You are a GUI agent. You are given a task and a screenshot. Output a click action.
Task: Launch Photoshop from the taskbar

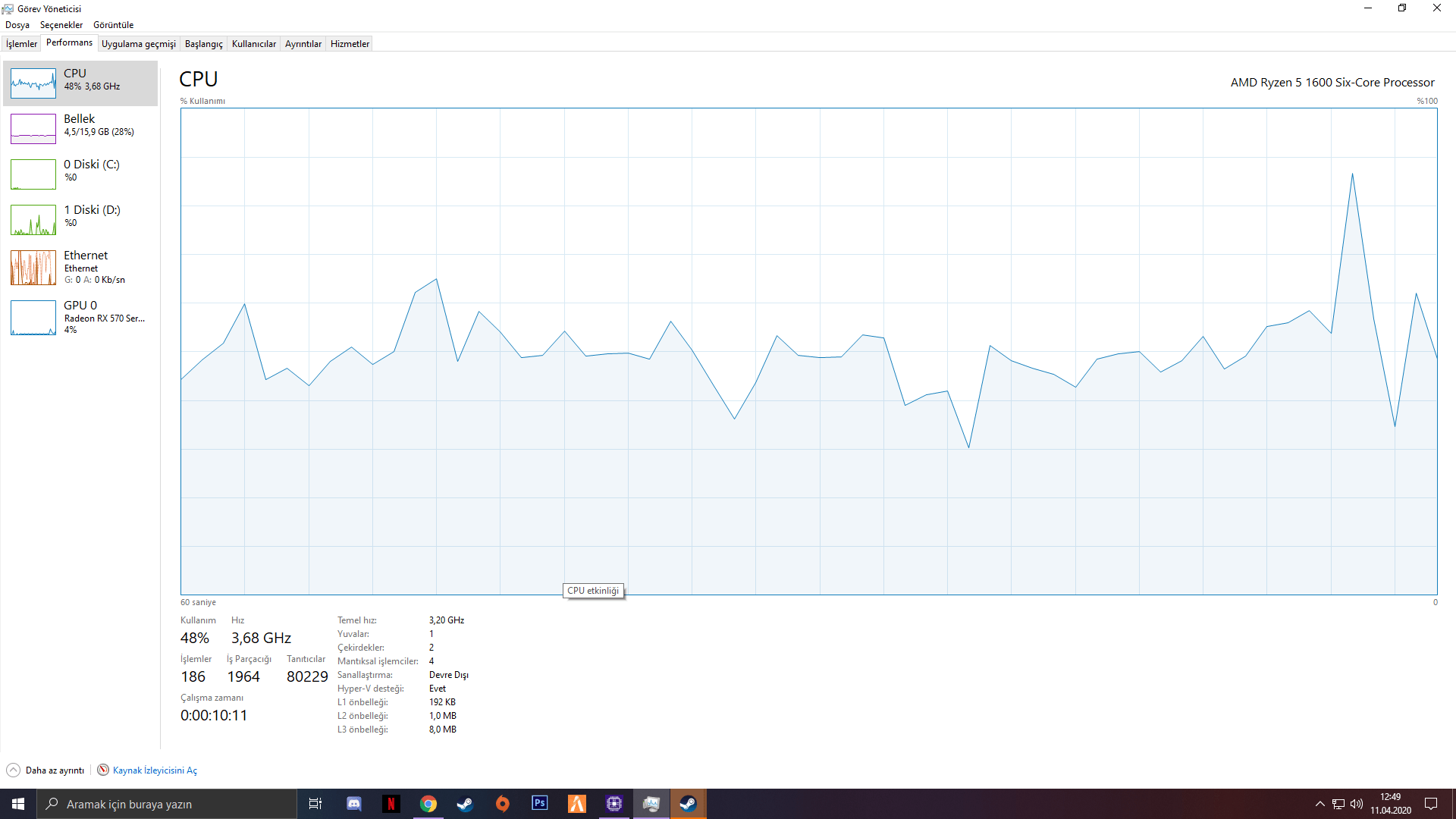coord(540,804)
